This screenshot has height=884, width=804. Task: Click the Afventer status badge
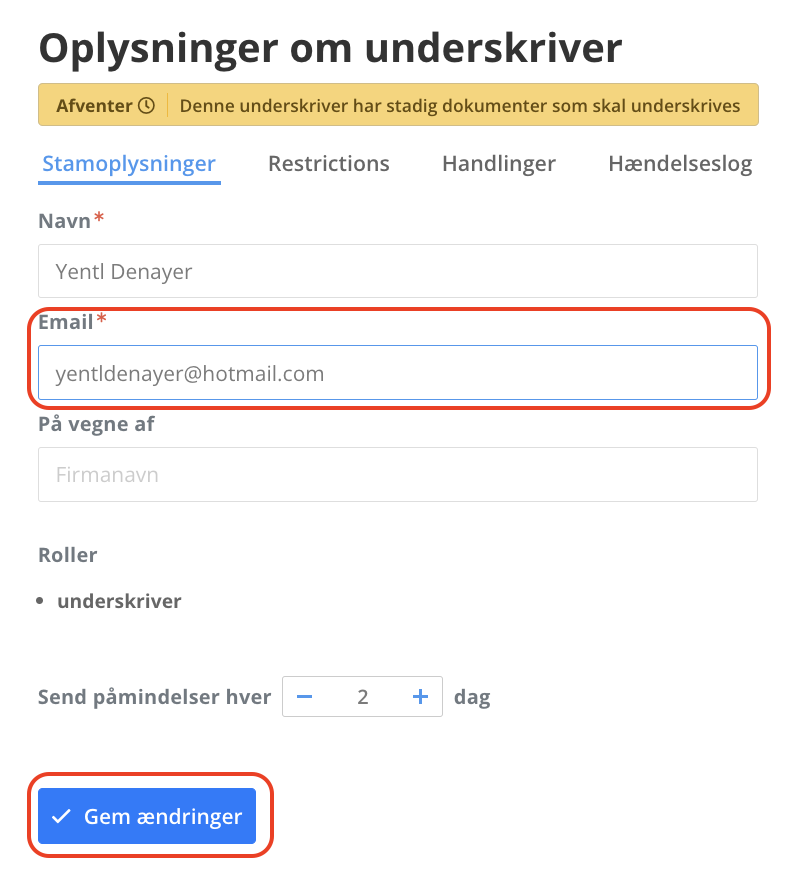tap(105, 105)
